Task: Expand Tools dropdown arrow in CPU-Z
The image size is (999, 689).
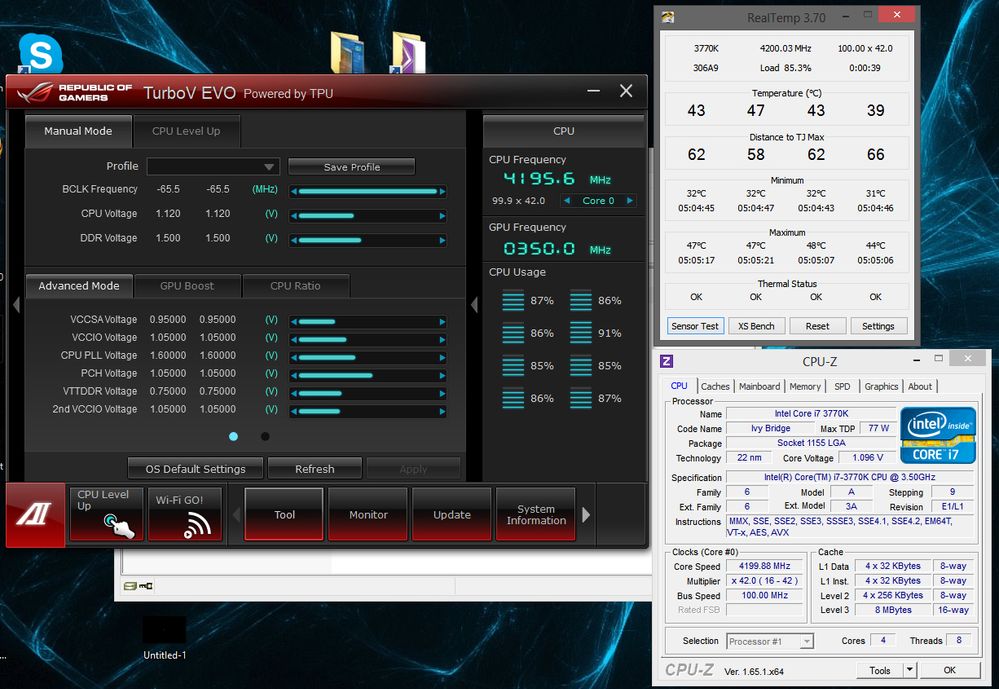Action: (x=910, y=670)
